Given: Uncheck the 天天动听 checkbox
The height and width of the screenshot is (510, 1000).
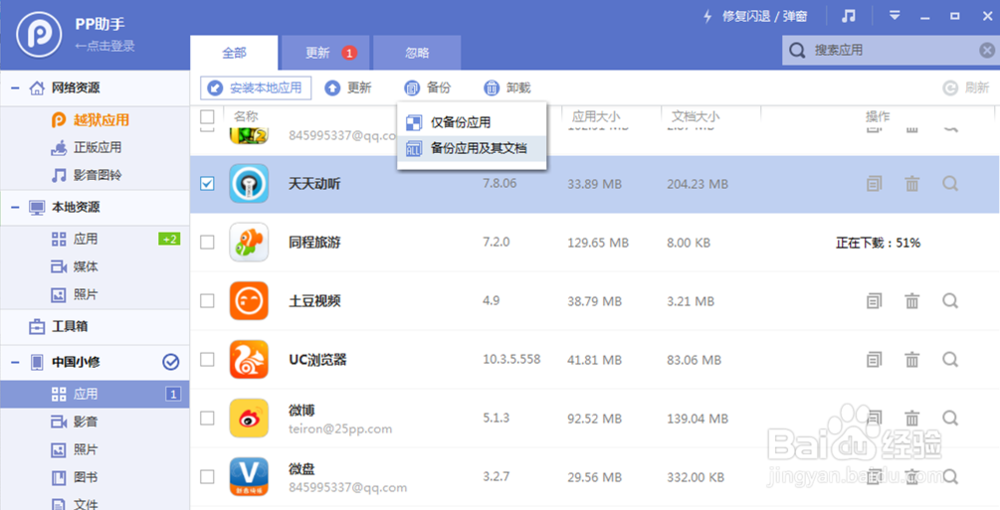Looking at the screenshot, I should (207, 184).
